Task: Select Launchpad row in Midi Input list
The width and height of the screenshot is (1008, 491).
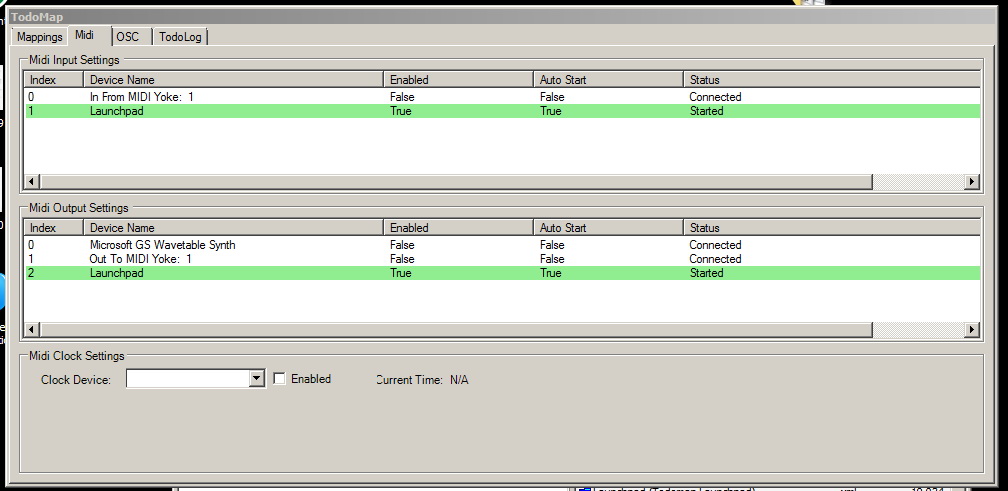Action: coord(116,111)
